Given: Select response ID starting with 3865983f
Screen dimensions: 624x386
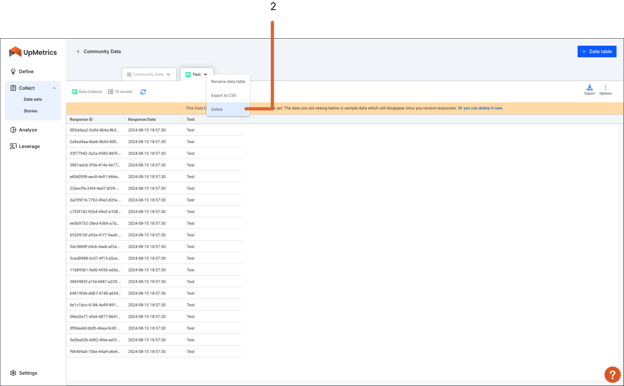Looking at the screenshot, I should (94, 281).
